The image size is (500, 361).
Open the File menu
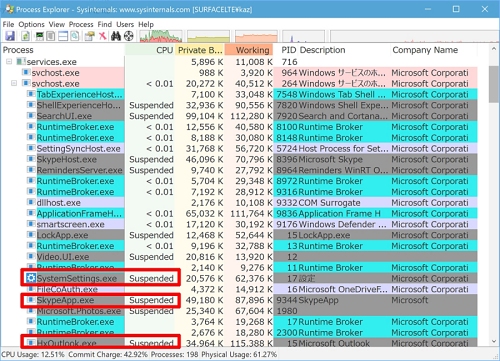(x=8, y=24)
